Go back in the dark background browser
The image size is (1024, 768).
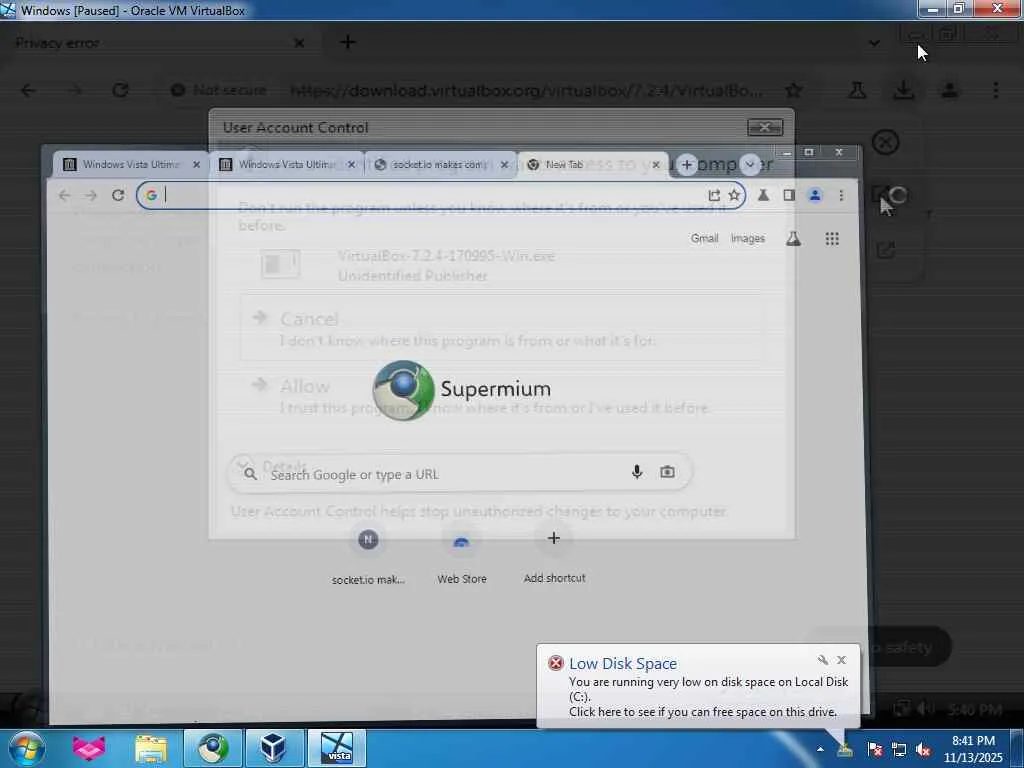click(28, 90)
